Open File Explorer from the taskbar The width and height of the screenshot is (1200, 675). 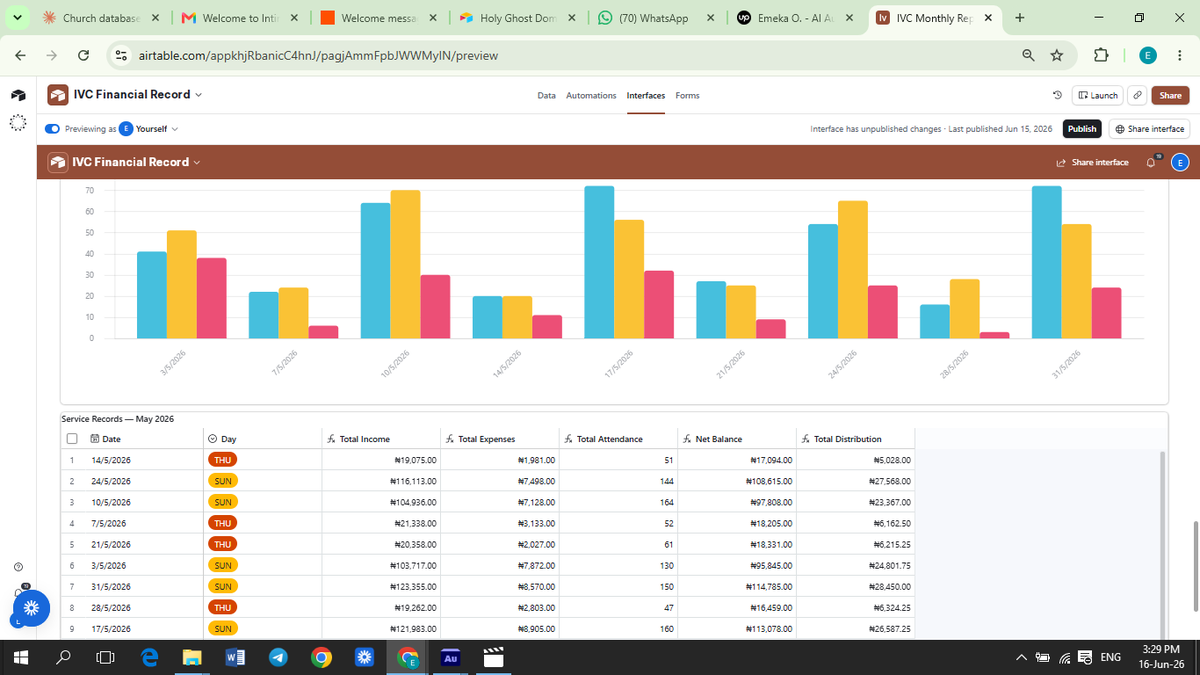click(192, 658)
